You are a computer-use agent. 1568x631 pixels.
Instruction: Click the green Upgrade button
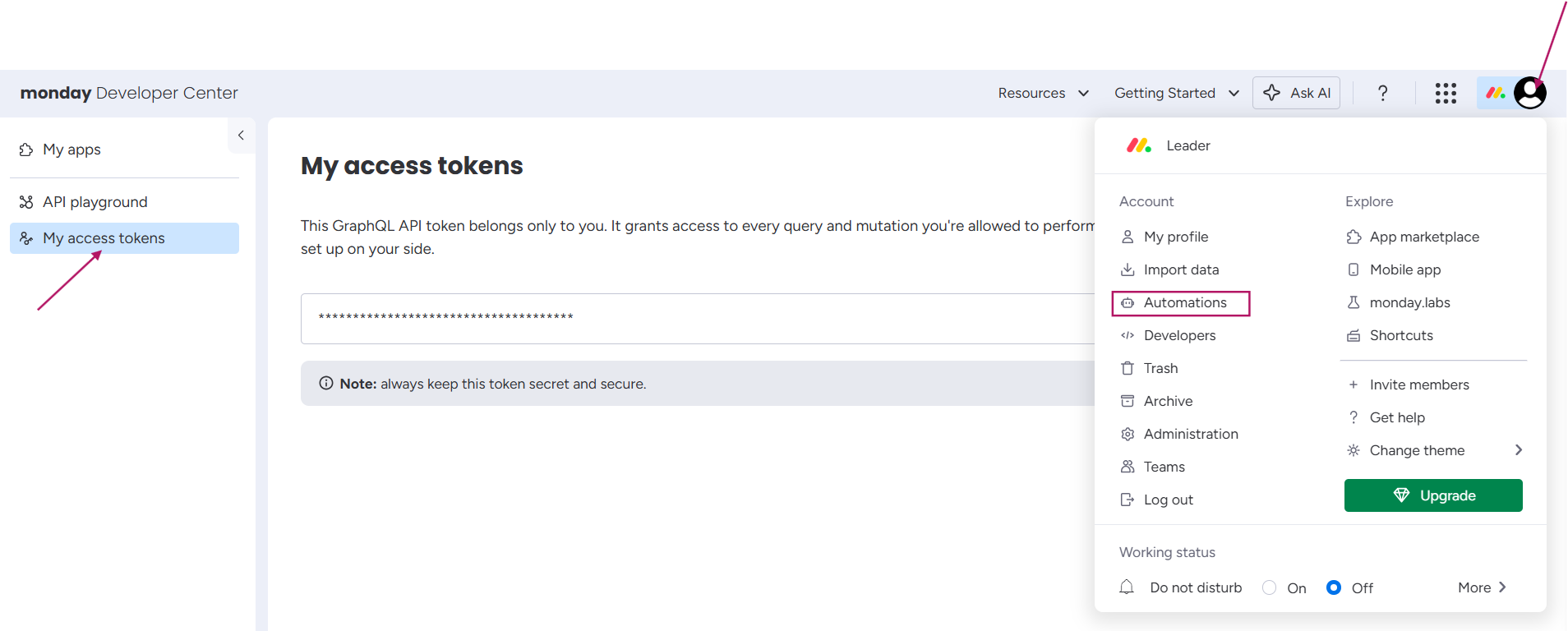(x=1433, y=495)
